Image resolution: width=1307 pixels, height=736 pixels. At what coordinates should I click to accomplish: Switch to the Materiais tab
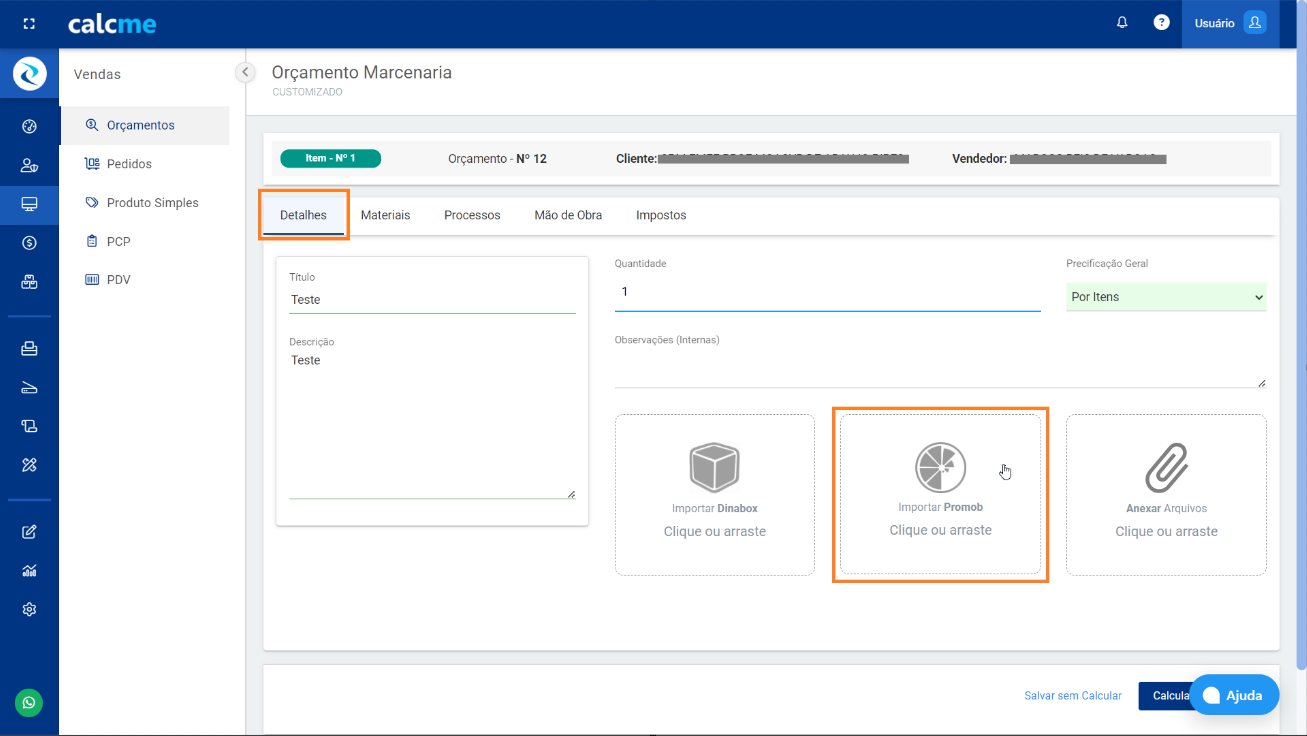pyautogui.click(x=385, y=215)
